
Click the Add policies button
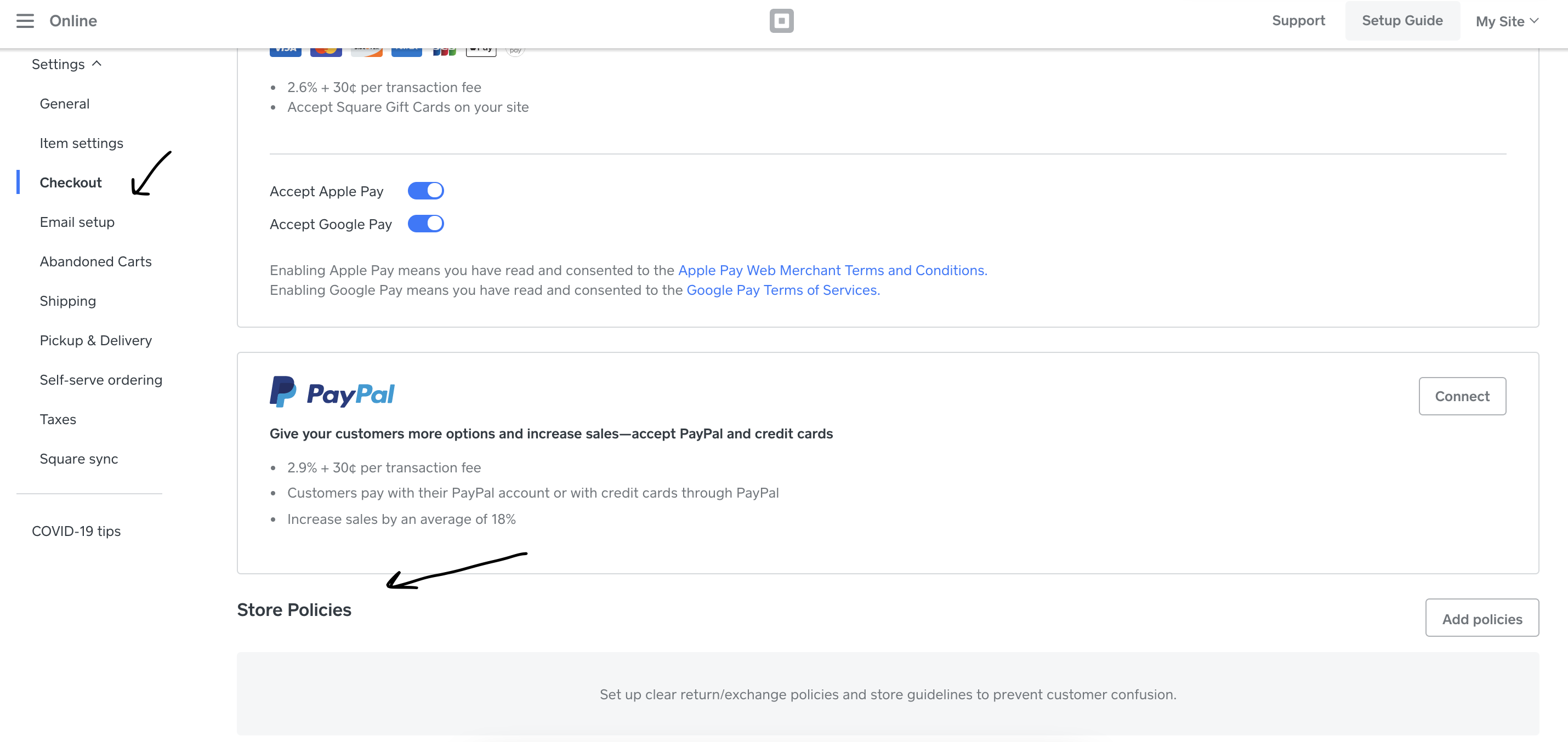pos(1481,619)
